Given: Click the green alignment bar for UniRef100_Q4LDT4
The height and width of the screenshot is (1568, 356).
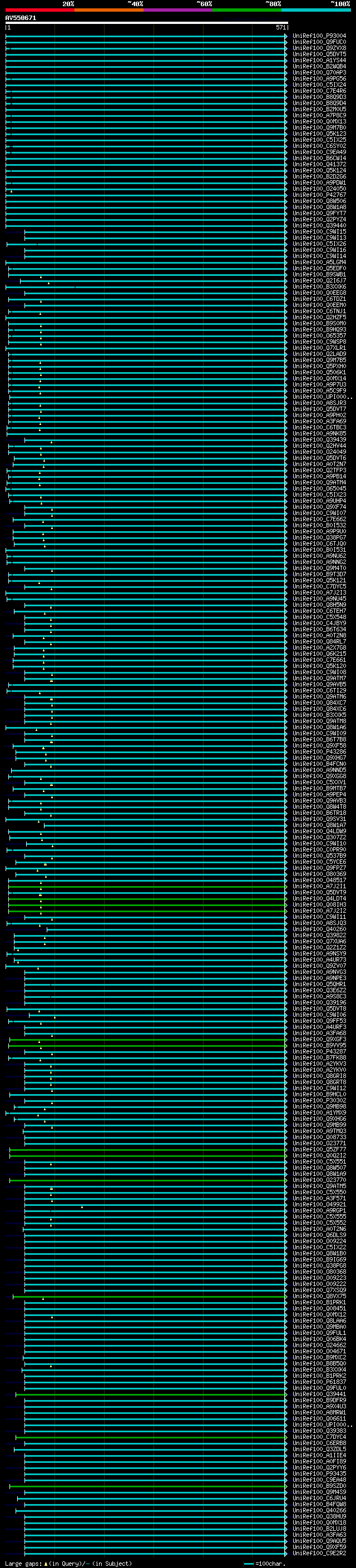Looking at the screenshot, I should click(x=147, y=898).
